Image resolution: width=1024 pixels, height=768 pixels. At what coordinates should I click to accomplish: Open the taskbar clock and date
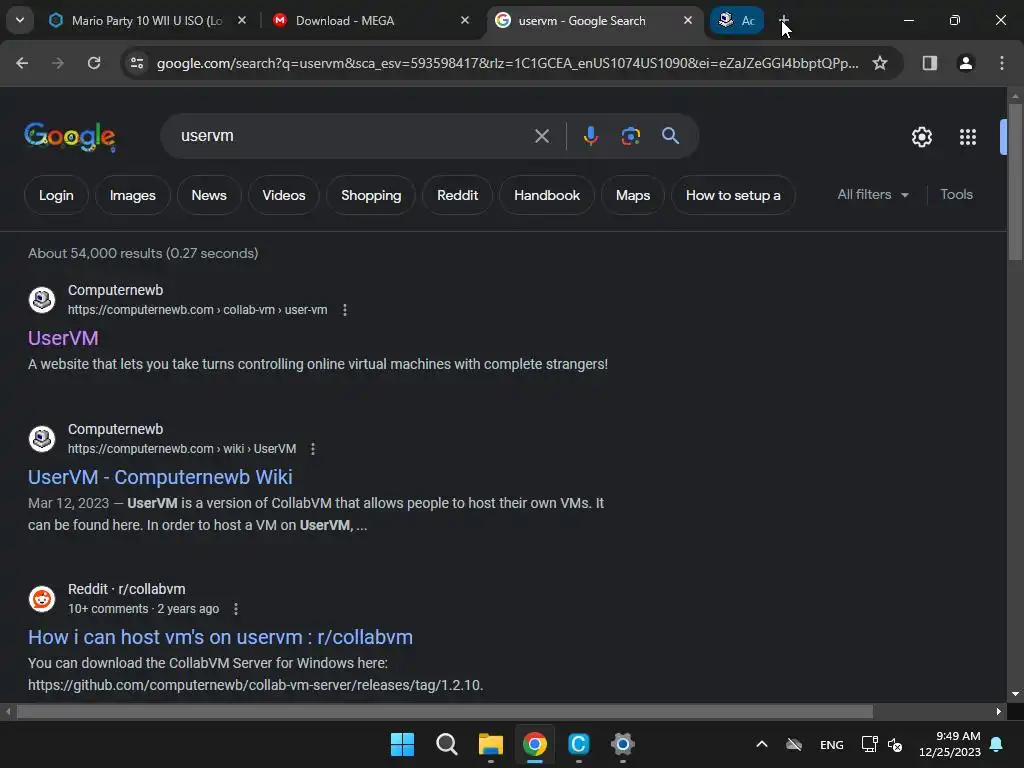coord(950,744)
